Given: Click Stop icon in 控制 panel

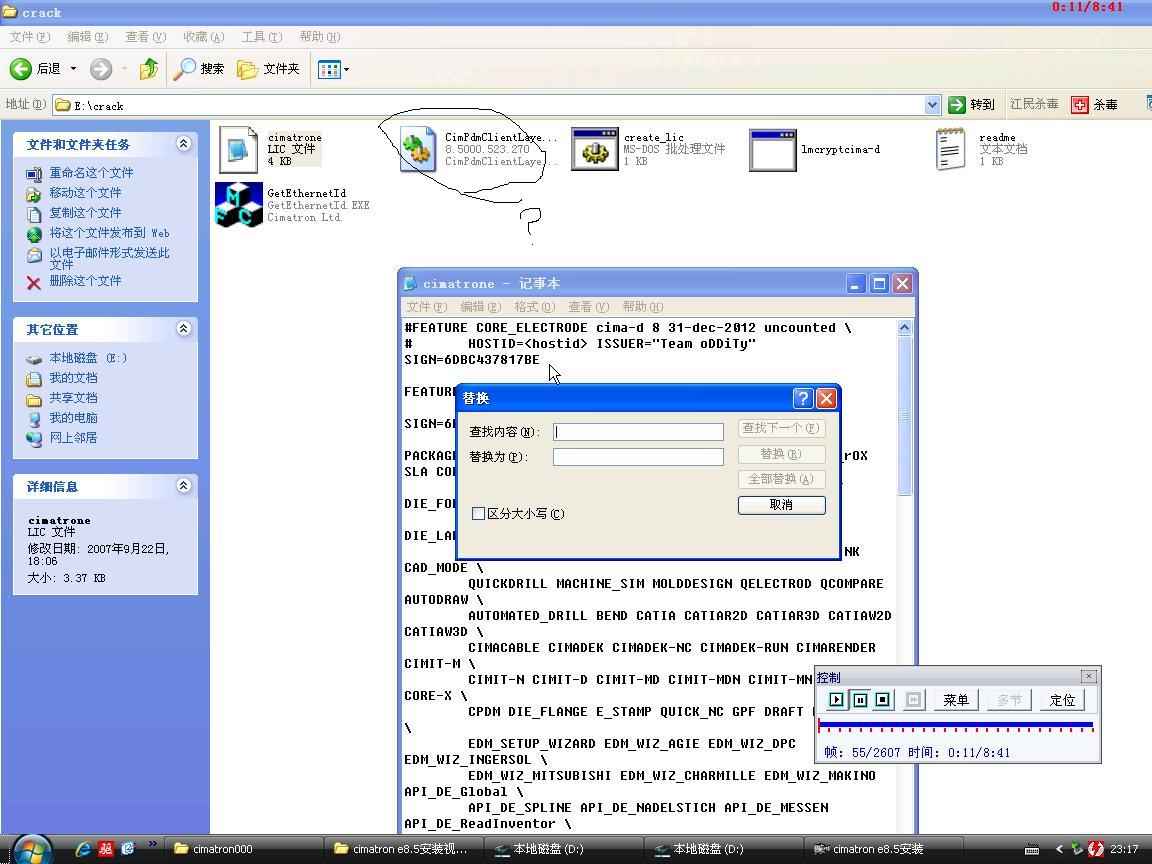Looking at the screenshot, I should coord(883,699).
